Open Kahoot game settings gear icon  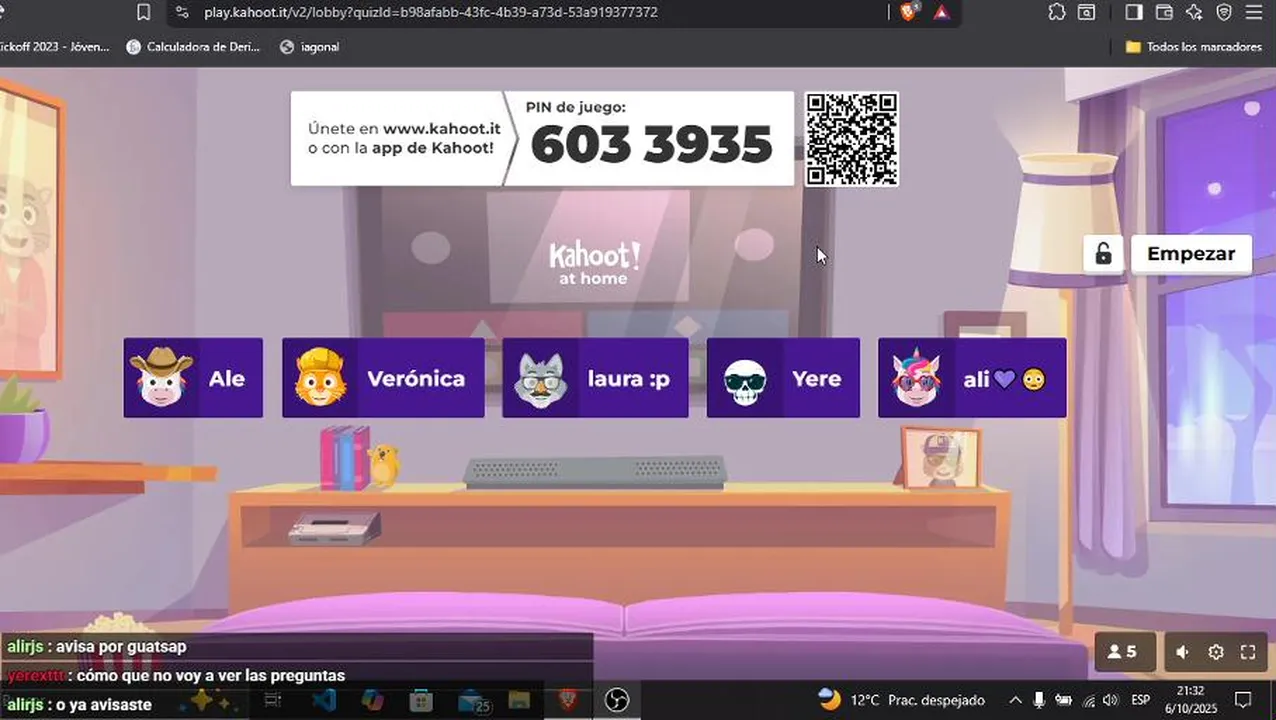click(x=1216, y=652)
